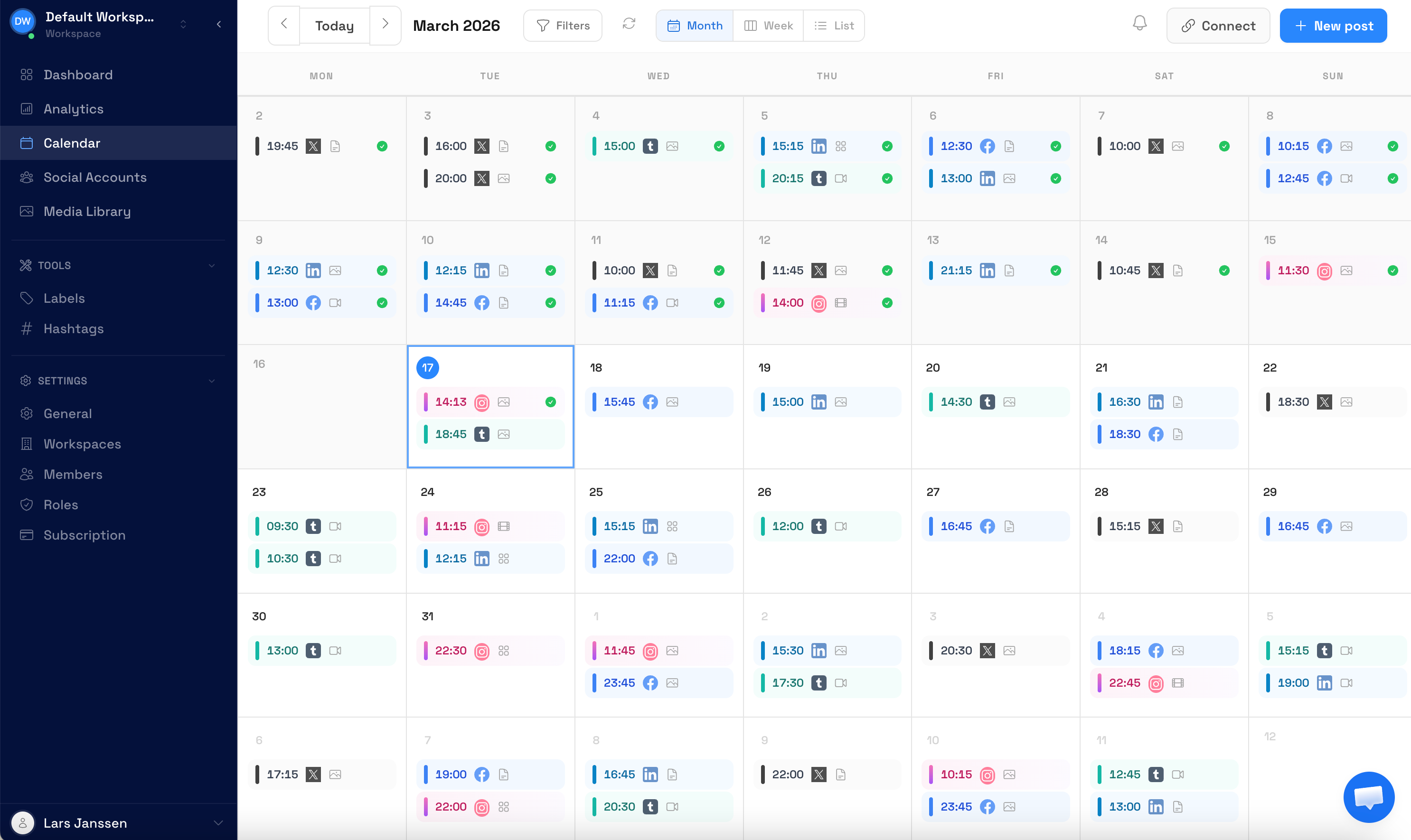
Task: Open the Labels tool
Action: pyautogui.click(x=64, y=298)
